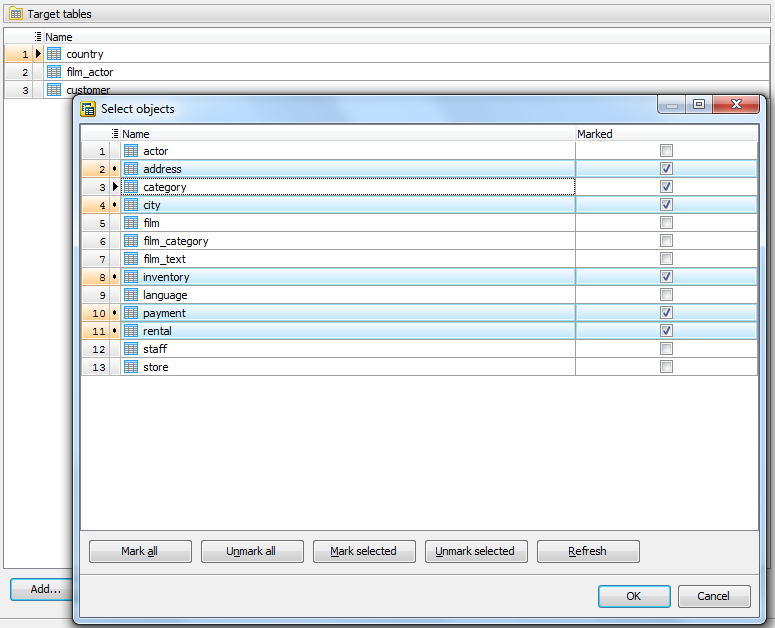Screen dimensions: 775x628
Task: Click the table icon next to inventory
Action: click(131, 277)
